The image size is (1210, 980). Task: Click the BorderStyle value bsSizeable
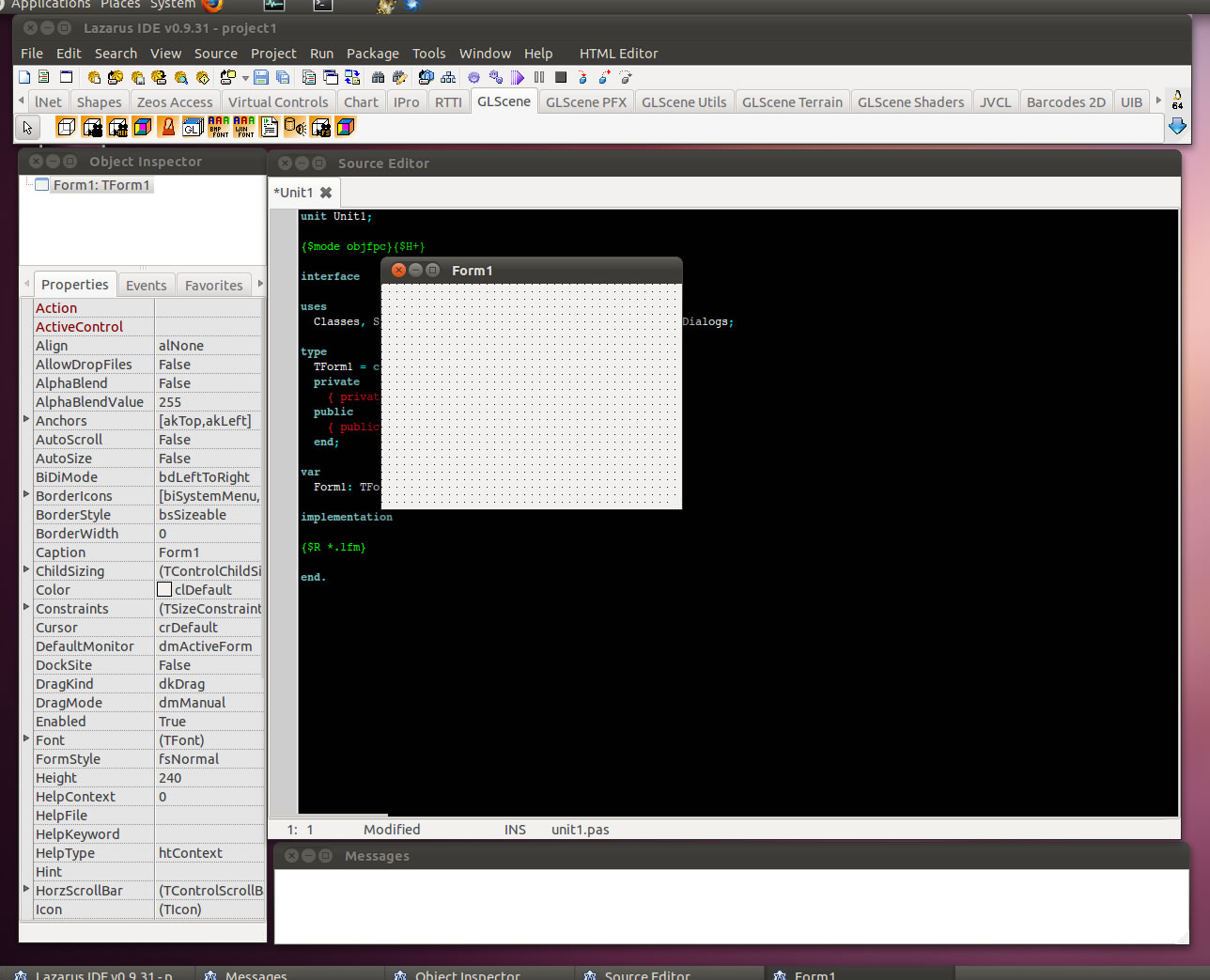tap(209, 515)
